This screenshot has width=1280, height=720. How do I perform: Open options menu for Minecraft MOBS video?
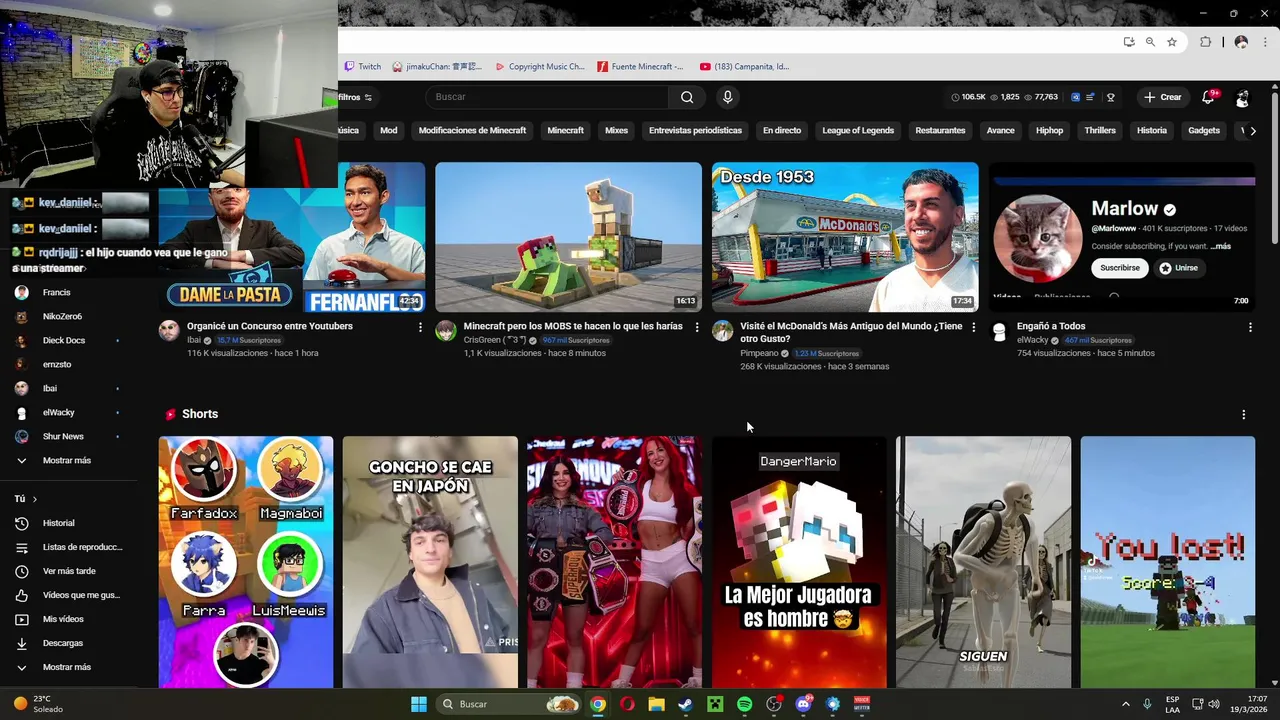pyautogui.click(x=697, y=327)
